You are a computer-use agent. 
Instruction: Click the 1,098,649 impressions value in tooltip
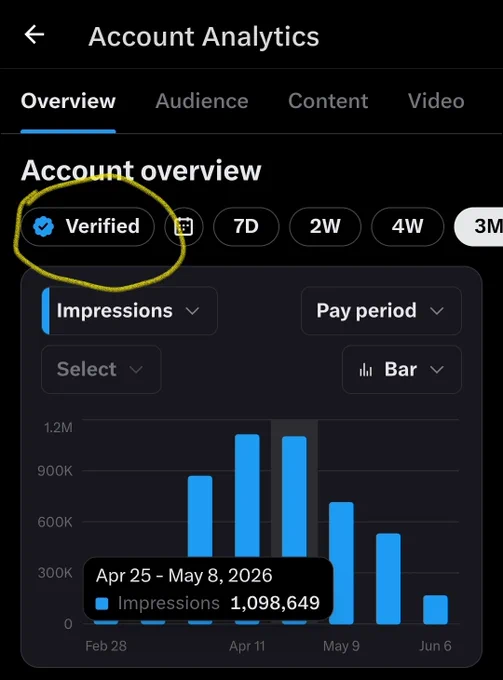pyautogui.click(x=275, y=603)
